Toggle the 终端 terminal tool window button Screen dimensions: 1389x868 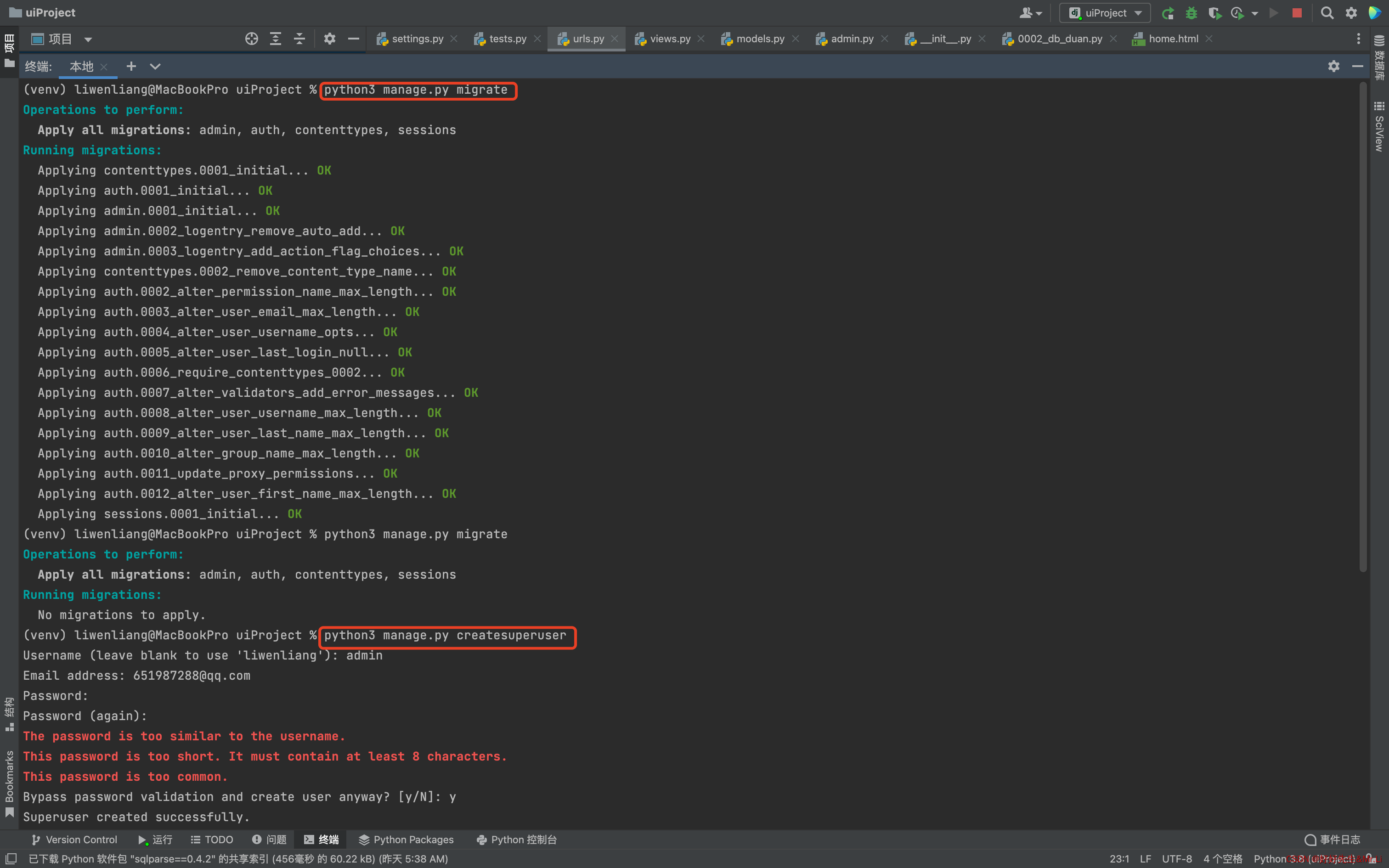coord(322,840)
